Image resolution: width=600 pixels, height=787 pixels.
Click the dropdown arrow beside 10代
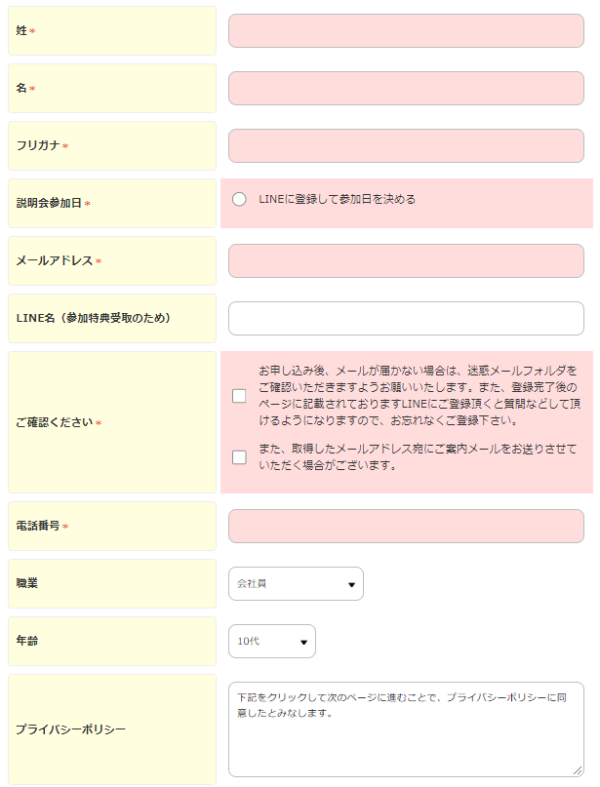point(303,642)
